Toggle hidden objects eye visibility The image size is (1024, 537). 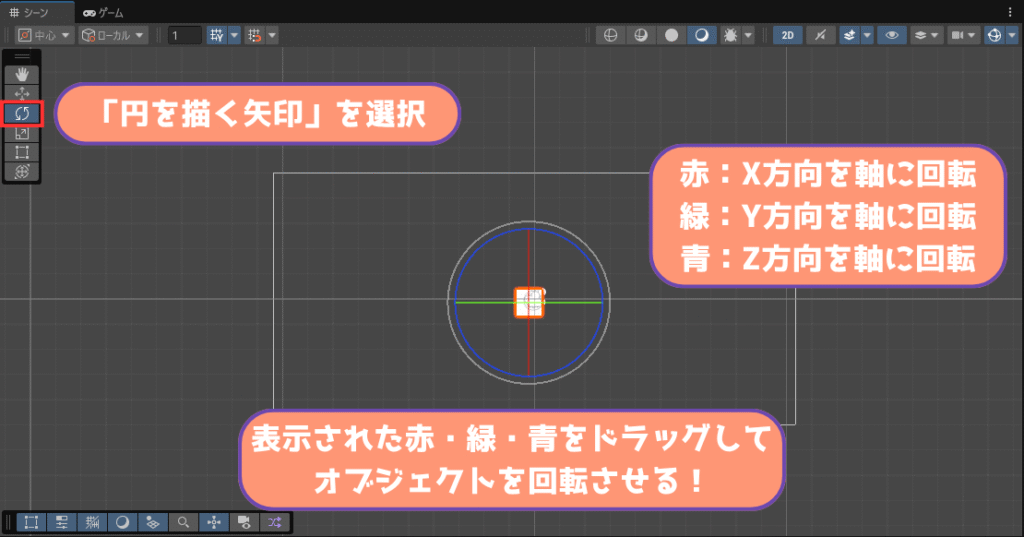pyautogui.click(x=892, y=35)
